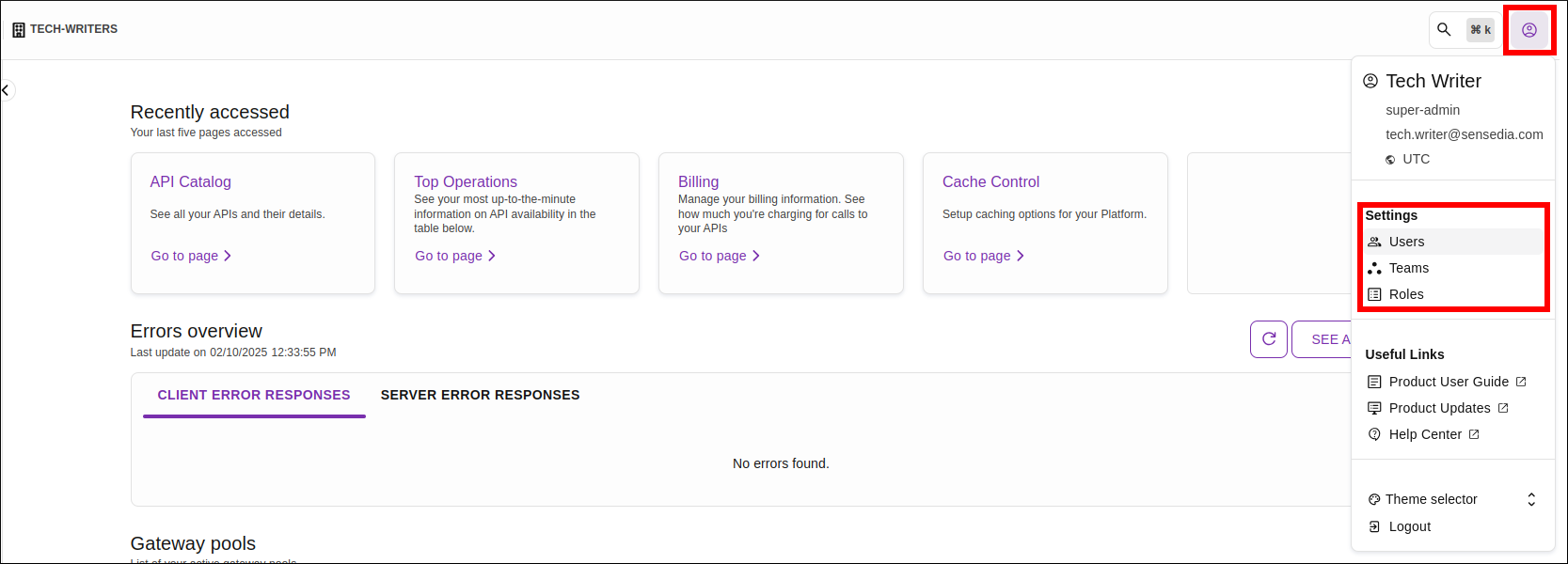Collapse sidebar with the left chevron
1568x564 pixels.
pyautogui.click(x=6, y=90)
